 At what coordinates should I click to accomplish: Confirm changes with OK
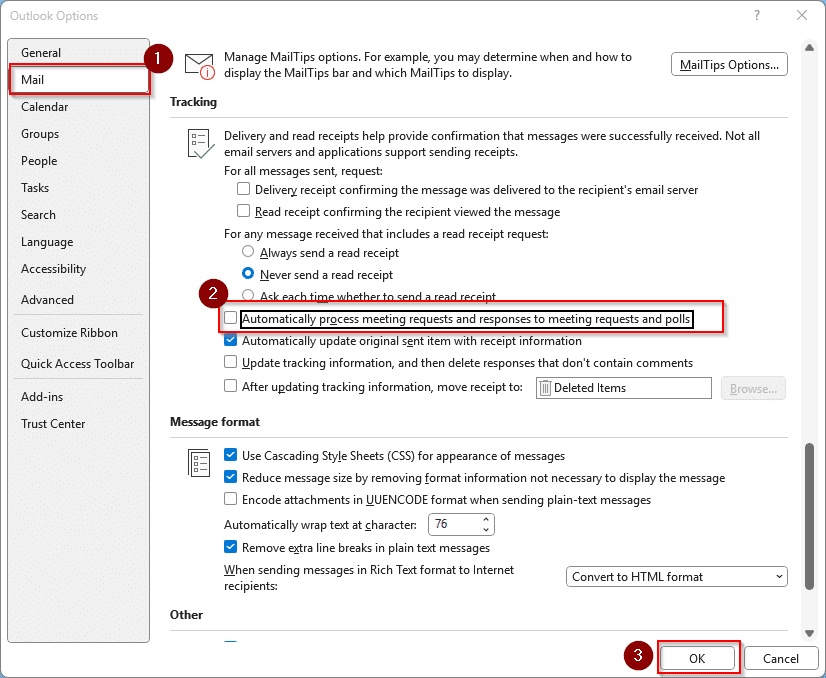pyautogui.click(x=697, y=659)
